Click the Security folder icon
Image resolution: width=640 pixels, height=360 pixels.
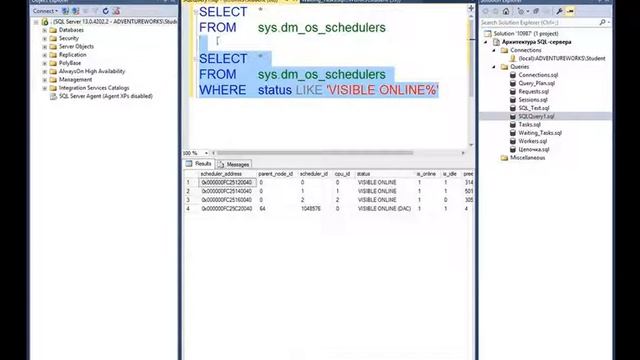coord(53,38)
